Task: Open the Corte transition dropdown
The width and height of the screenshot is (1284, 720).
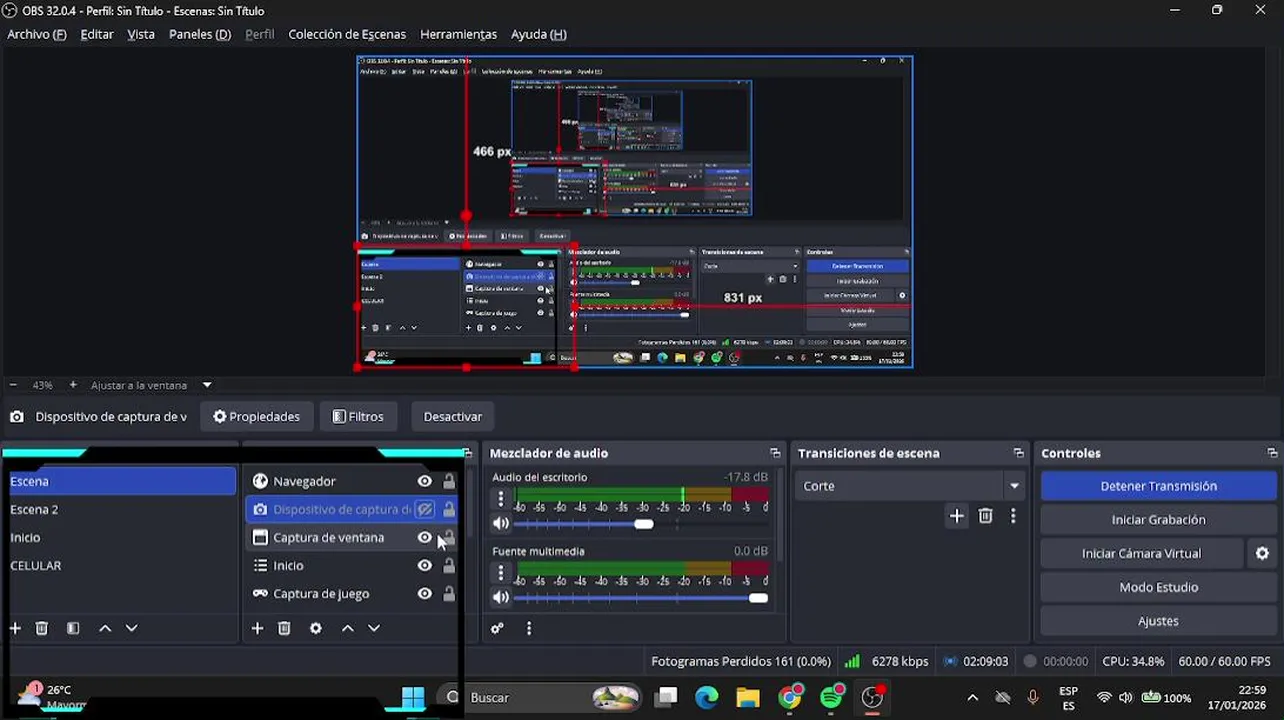Action: coord(912,486)
